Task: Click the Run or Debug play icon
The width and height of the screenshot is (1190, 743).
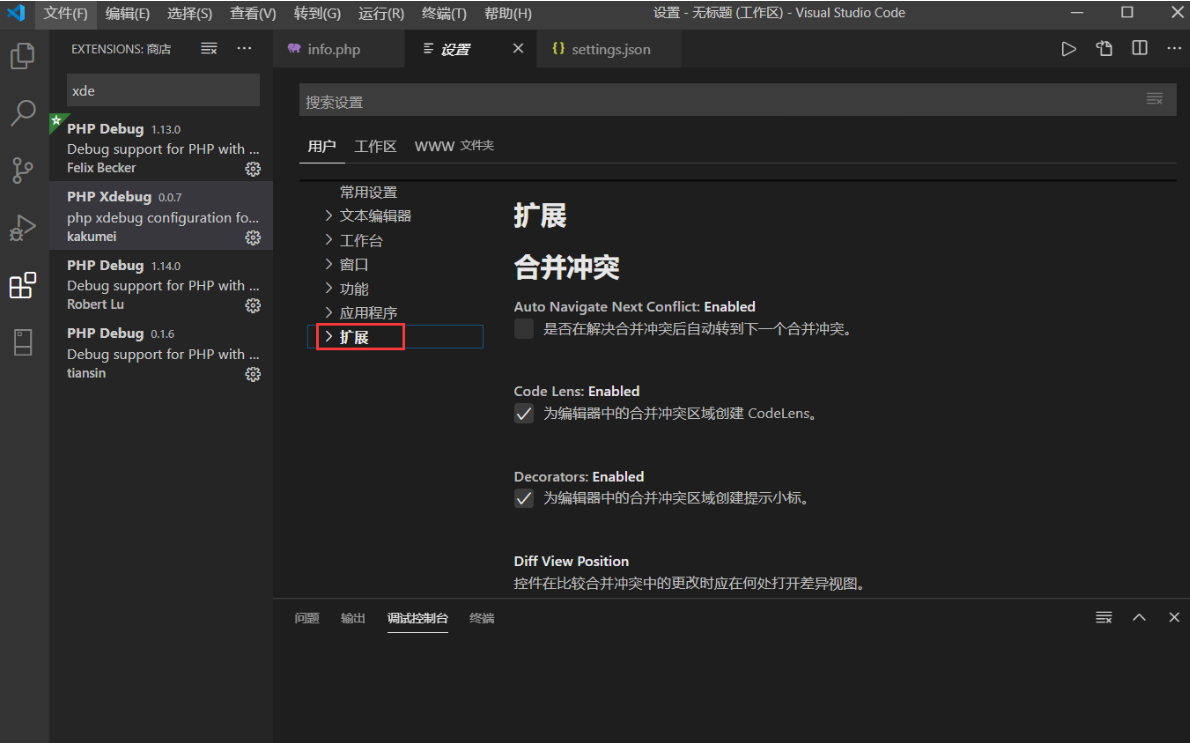Action: pyautogui.click(x=1068, y=47)
